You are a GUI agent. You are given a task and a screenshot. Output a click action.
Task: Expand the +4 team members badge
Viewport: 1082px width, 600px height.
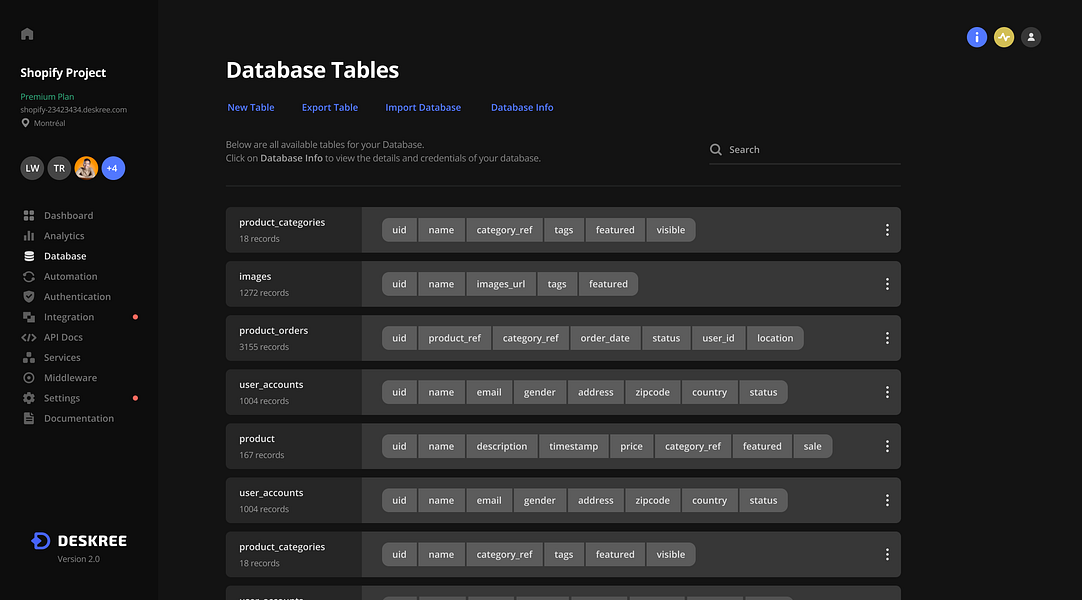coord(113,168)
